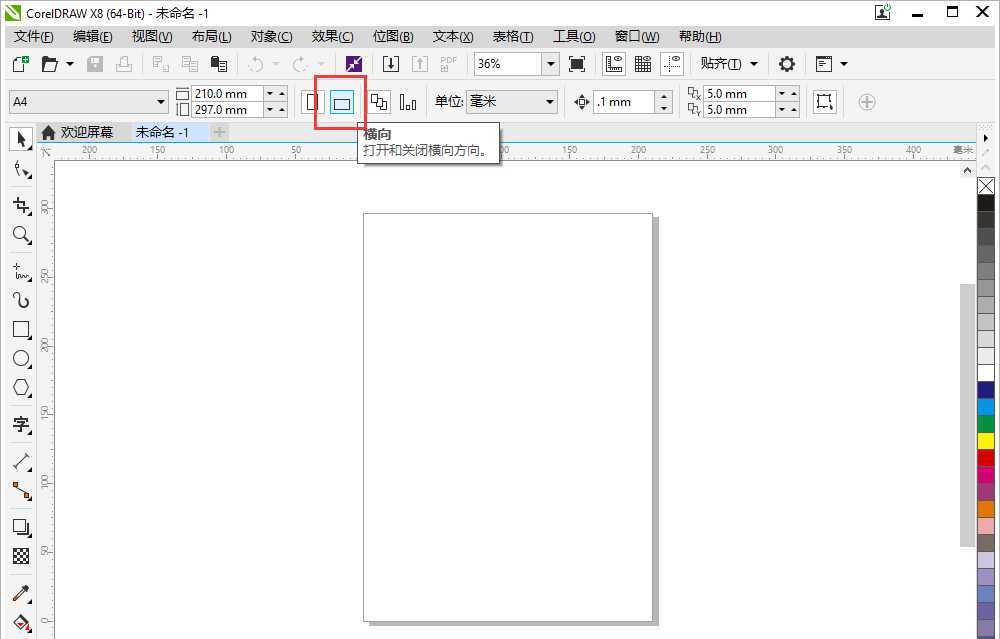
Task: Select the Text tool
Action: pos(21,426)
